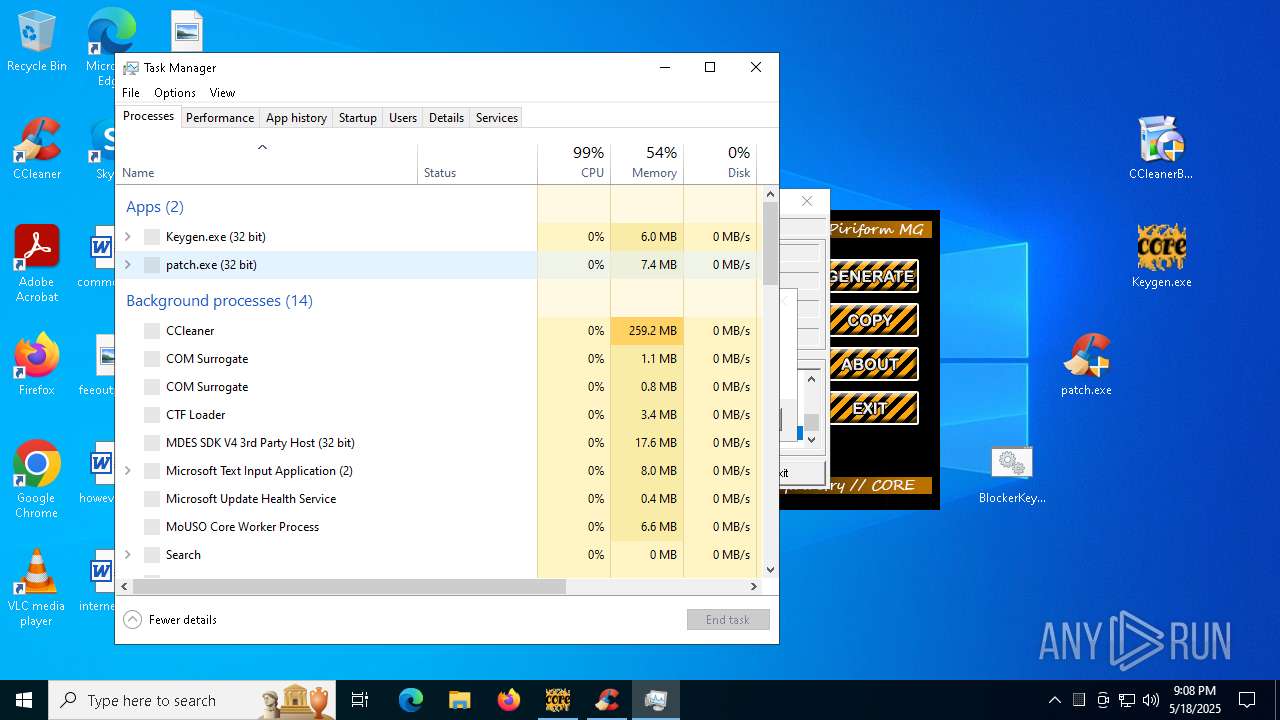Open CCleaner desktop shortcut icon

pyautogui.click(x=37, y=150)
